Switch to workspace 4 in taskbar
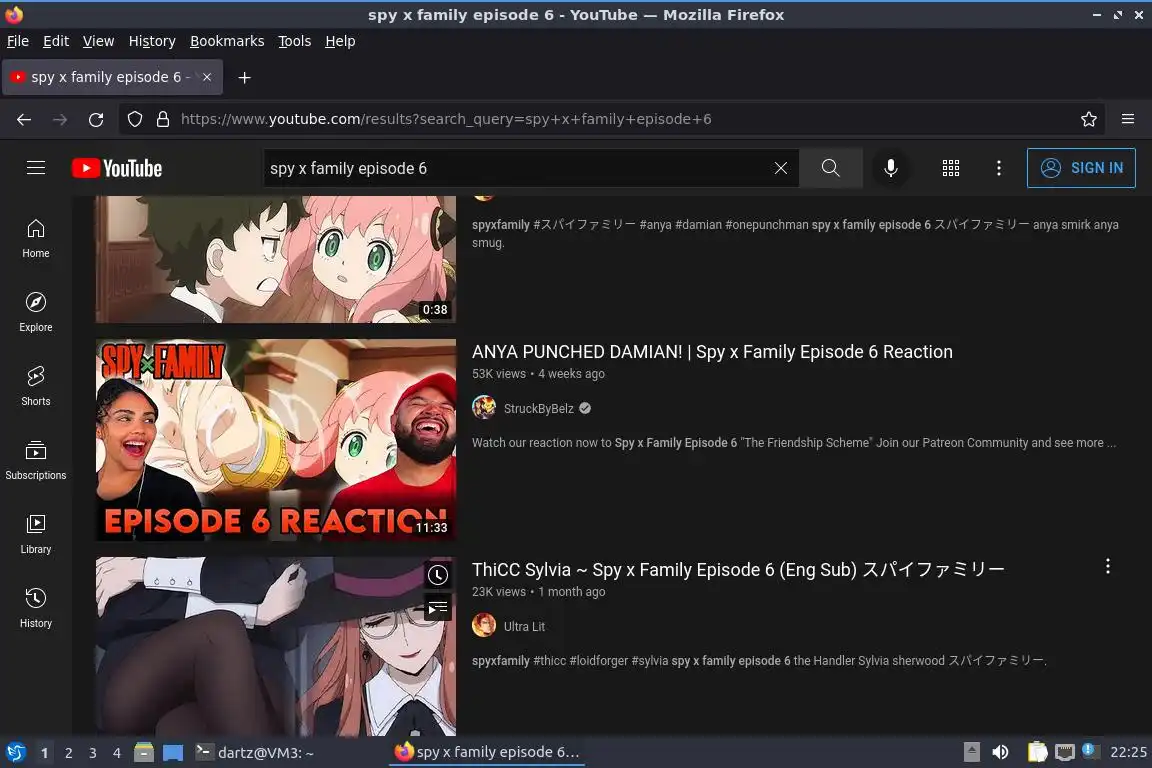 click(117, 753)
